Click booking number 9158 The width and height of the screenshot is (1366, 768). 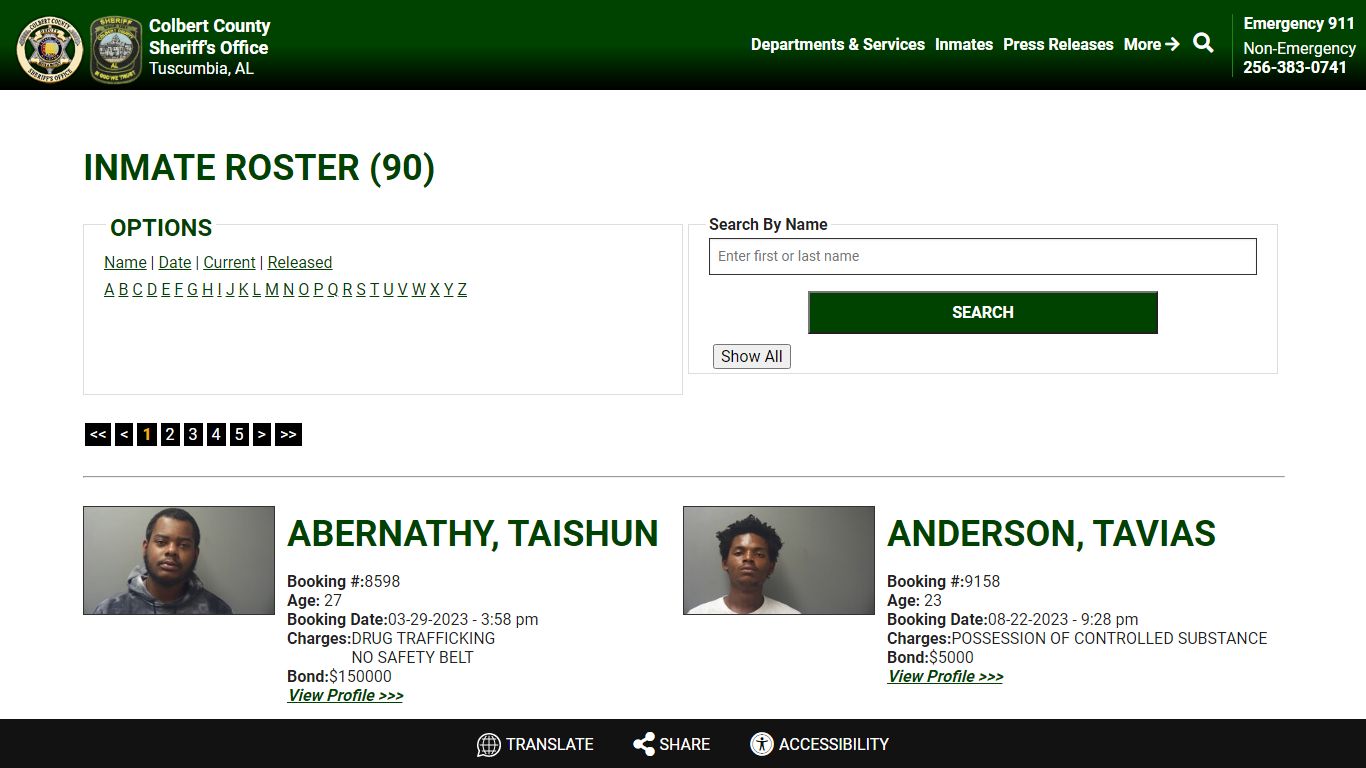pos(982,581)
